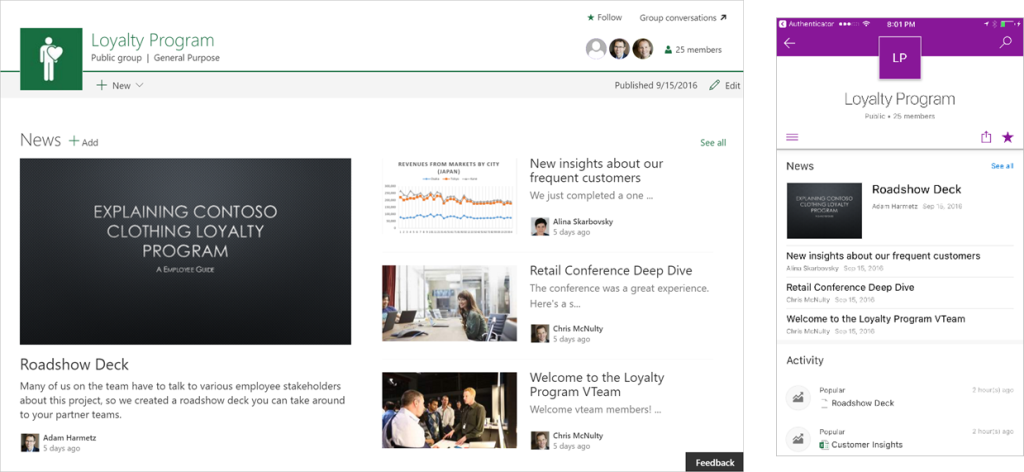Image resolution: width=1024 pixels, height=472 pixels.
Task: Click the Loyalty Program title on the desktop page
Action: (152, 40)
